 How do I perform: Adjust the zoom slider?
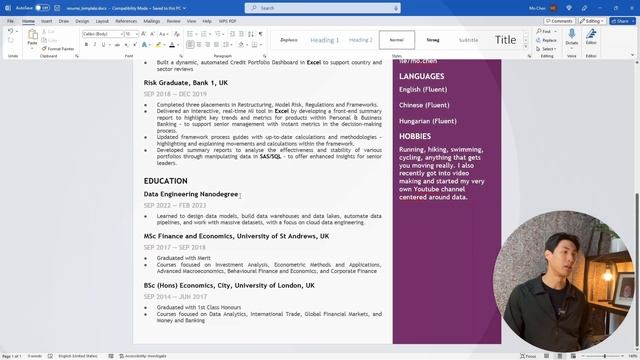604,356
